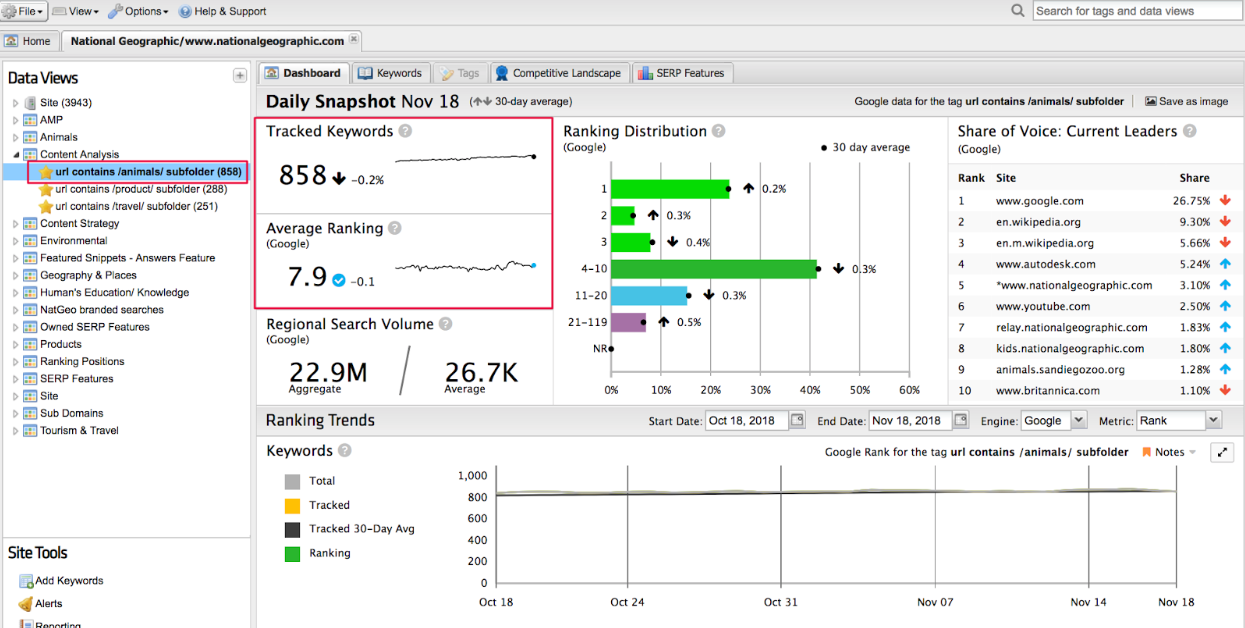Click the add data view plus icon
The height and width of the screenshot is (628, 1245).
click(240, 76)
